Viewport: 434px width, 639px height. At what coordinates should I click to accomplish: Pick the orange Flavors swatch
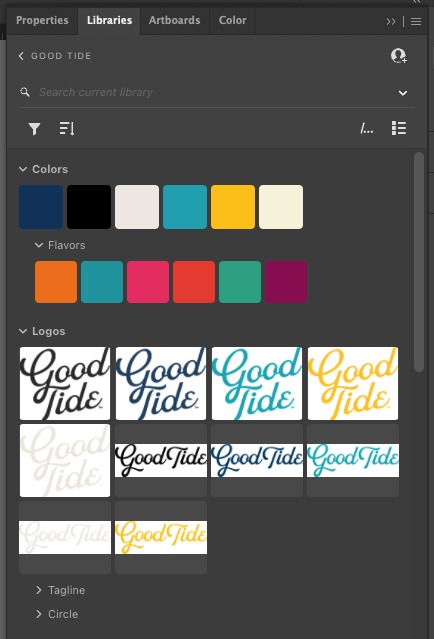coord(56,282)
